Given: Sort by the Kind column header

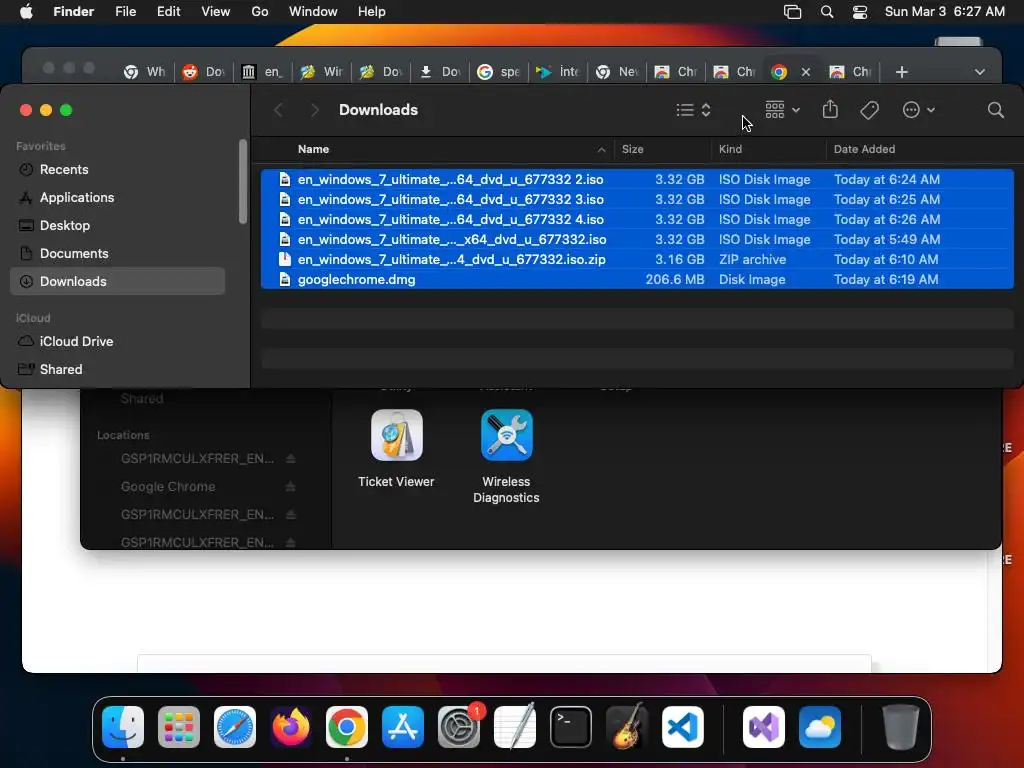Looking at the screenshot, I should [730, 149].
